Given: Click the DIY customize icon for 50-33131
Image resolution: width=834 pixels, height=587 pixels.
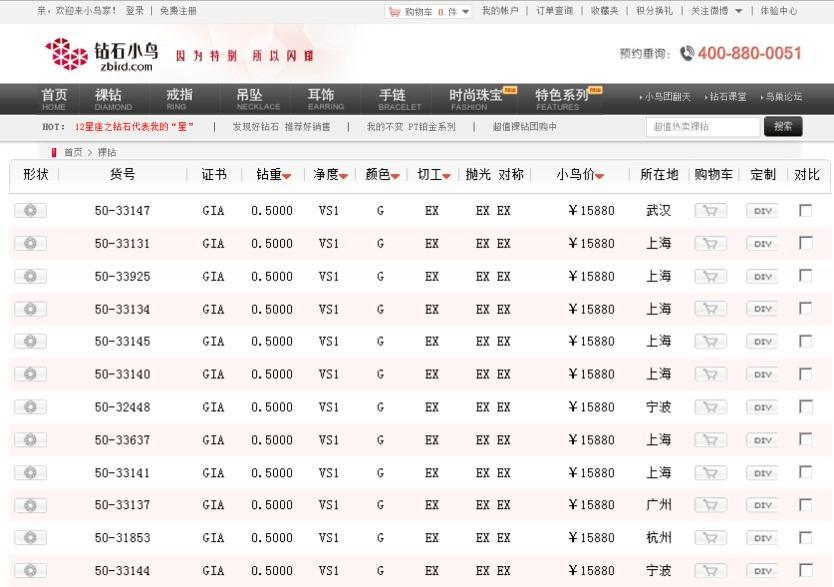Looking at the screenshot, I should tap(762, 244).
